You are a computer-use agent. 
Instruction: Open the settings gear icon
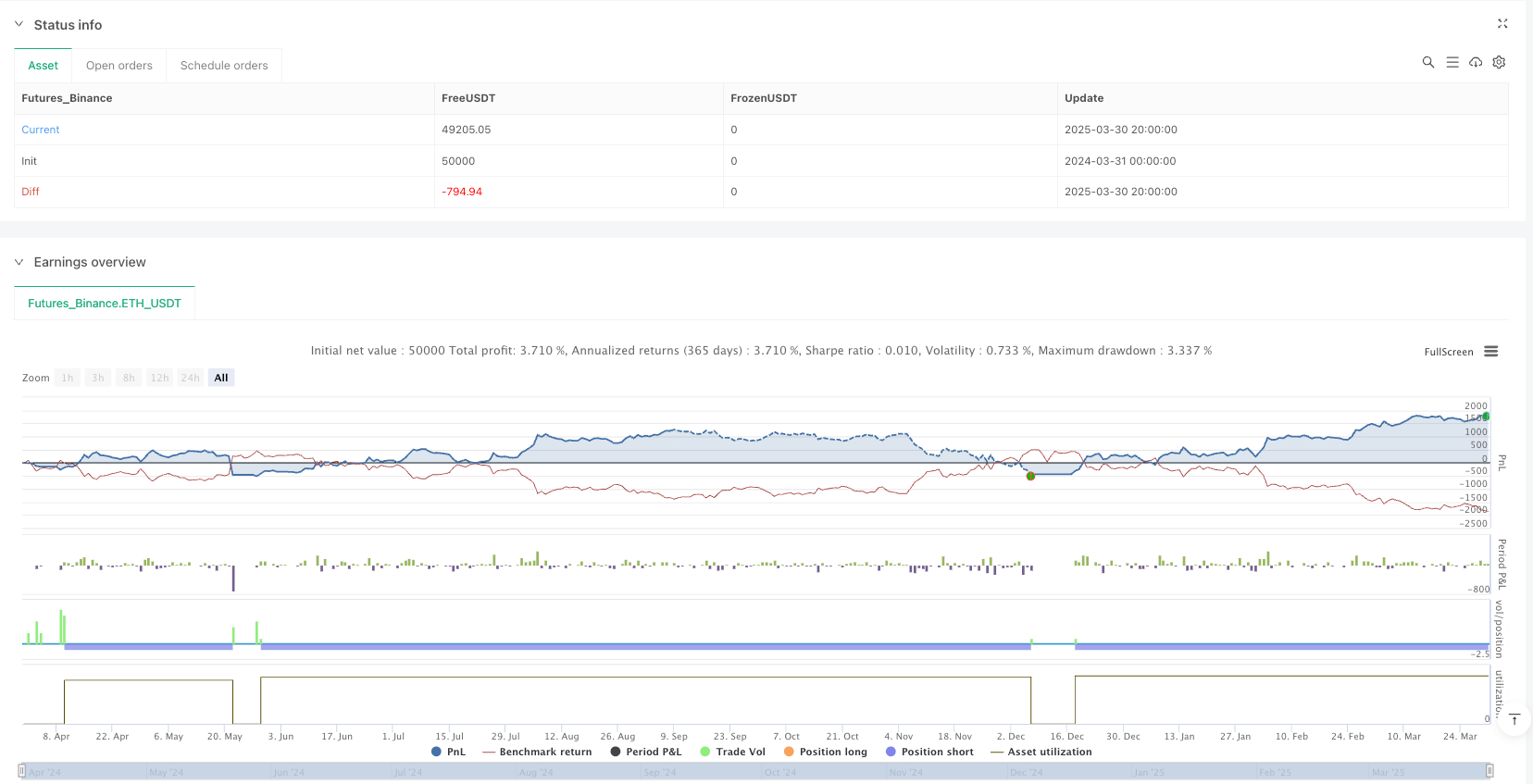coord(1499,62)
